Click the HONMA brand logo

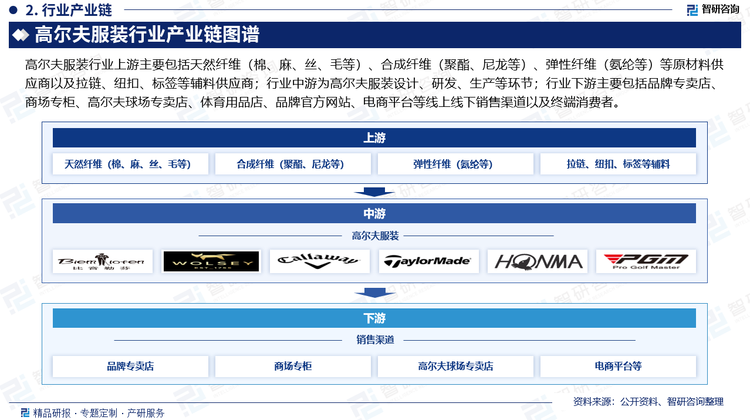[538, 261]
